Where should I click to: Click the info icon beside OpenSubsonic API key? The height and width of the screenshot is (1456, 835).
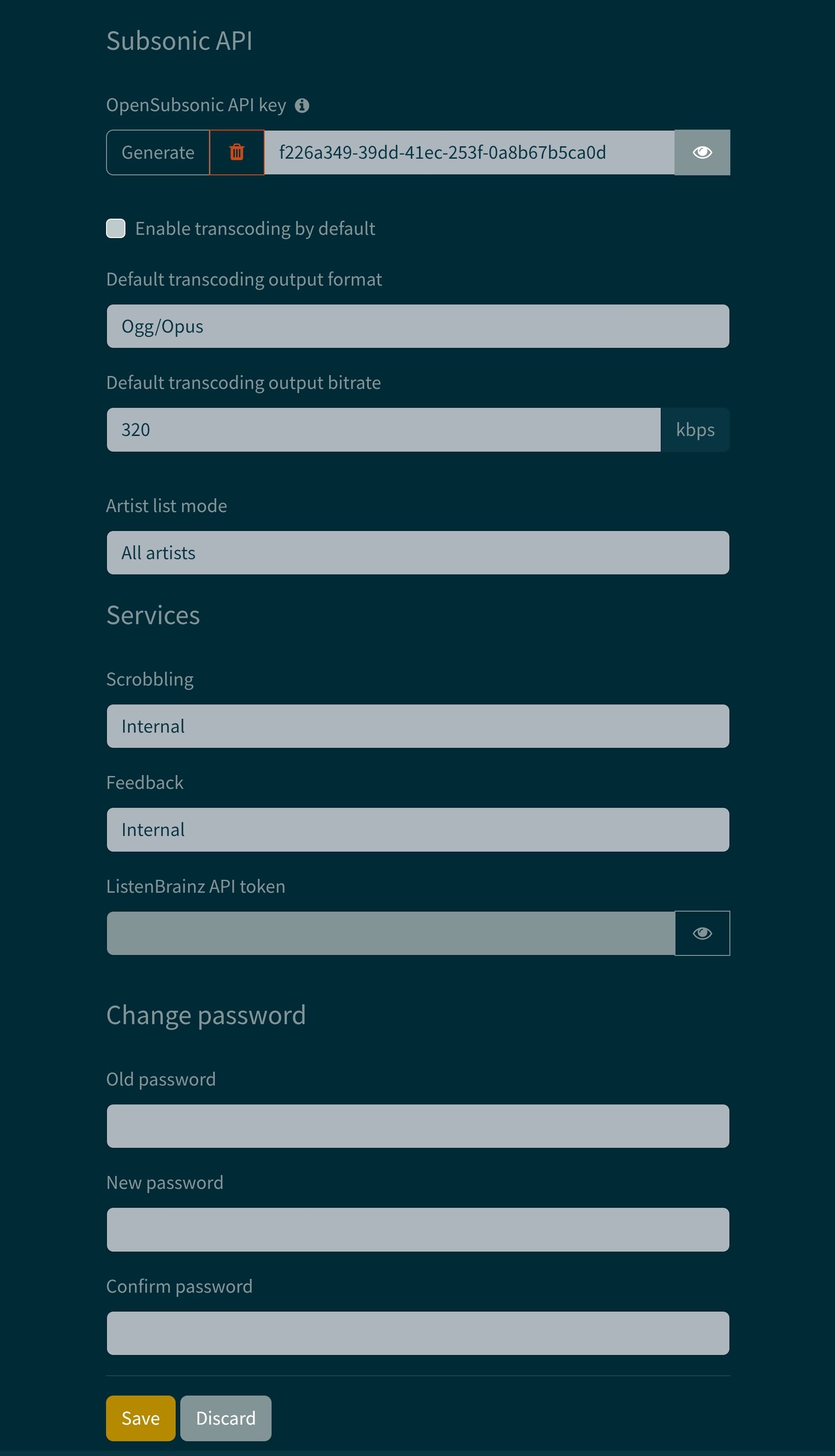click(x=302, y=106)
